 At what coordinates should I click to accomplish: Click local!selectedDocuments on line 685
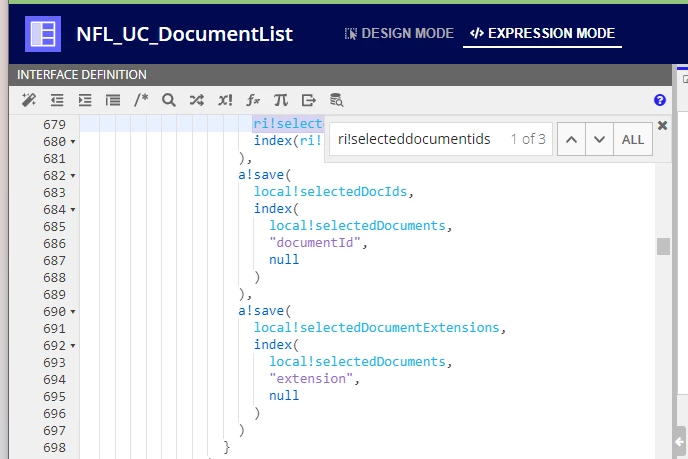pyautogui.click(x=357, y=225)
